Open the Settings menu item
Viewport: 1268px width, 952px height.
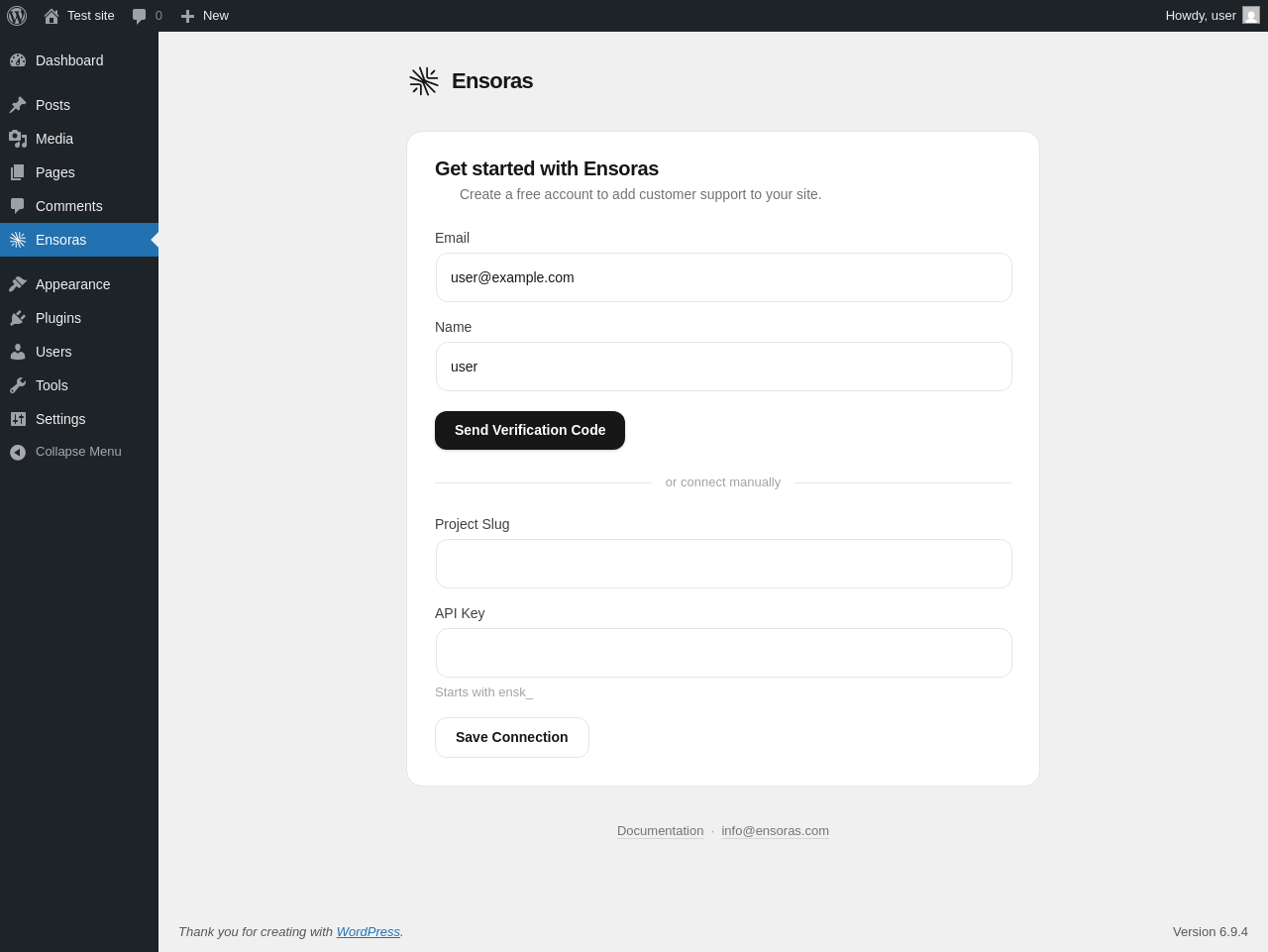click(x=60, y=419)
